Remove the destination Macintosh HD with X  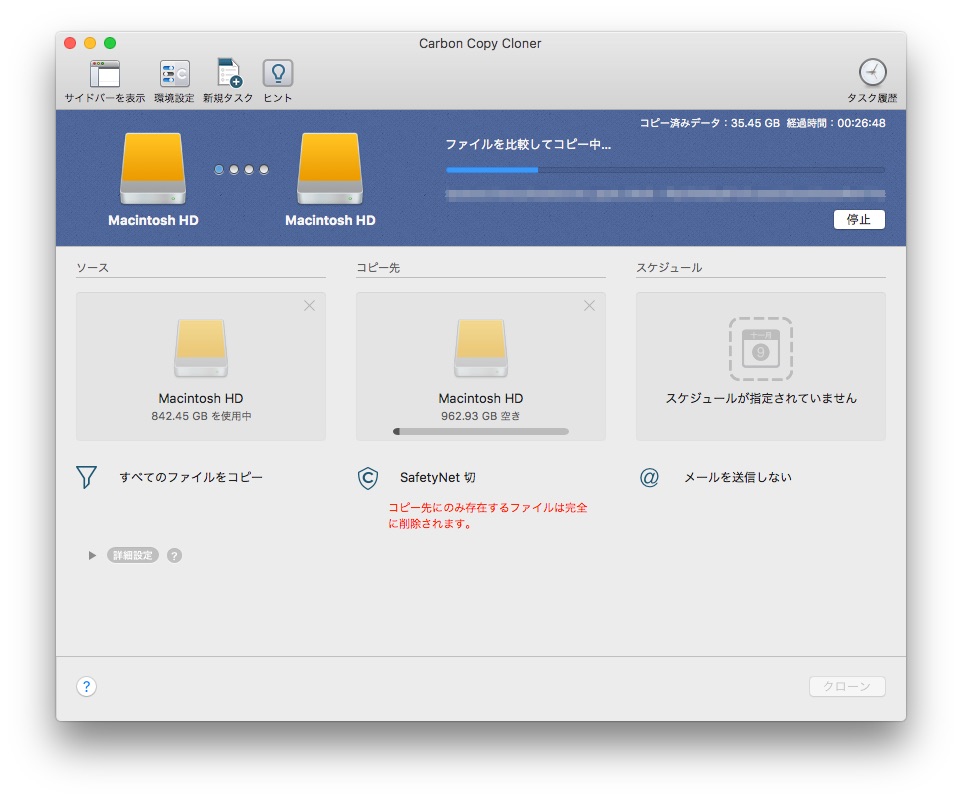[x=589, y=305]
